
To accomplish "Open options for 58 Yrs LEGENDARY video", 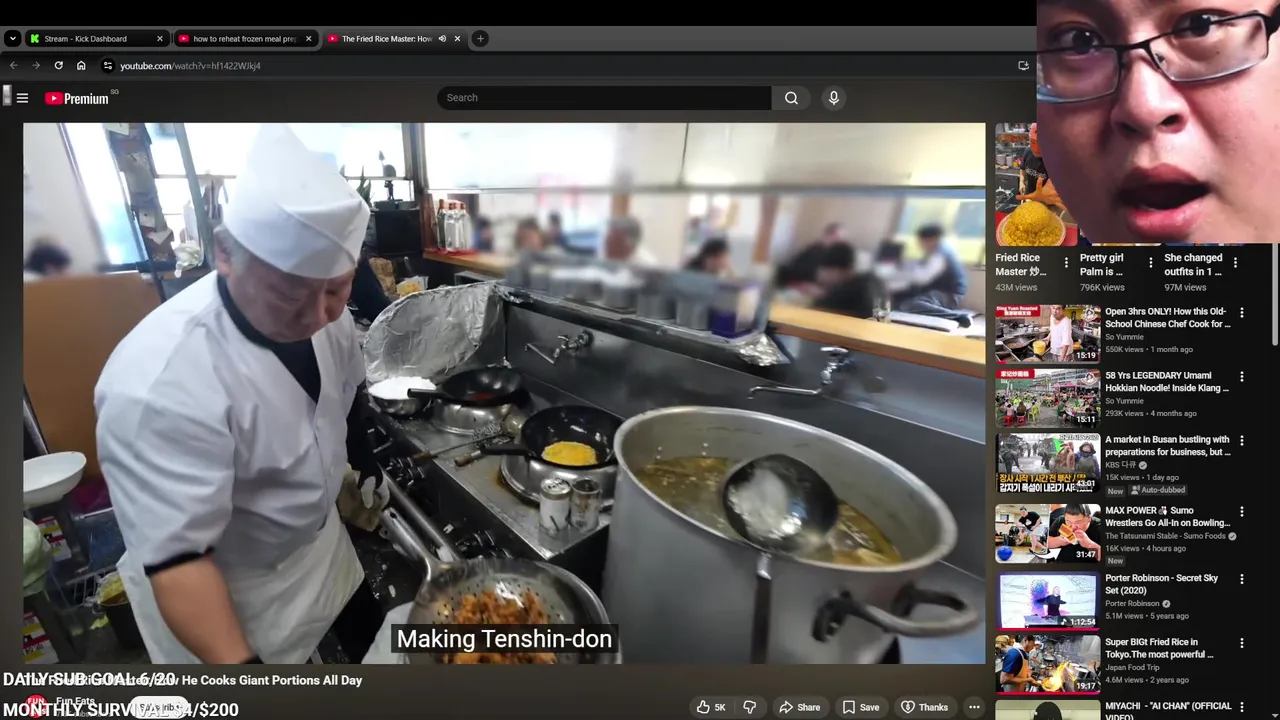I will coord(1242,377).
